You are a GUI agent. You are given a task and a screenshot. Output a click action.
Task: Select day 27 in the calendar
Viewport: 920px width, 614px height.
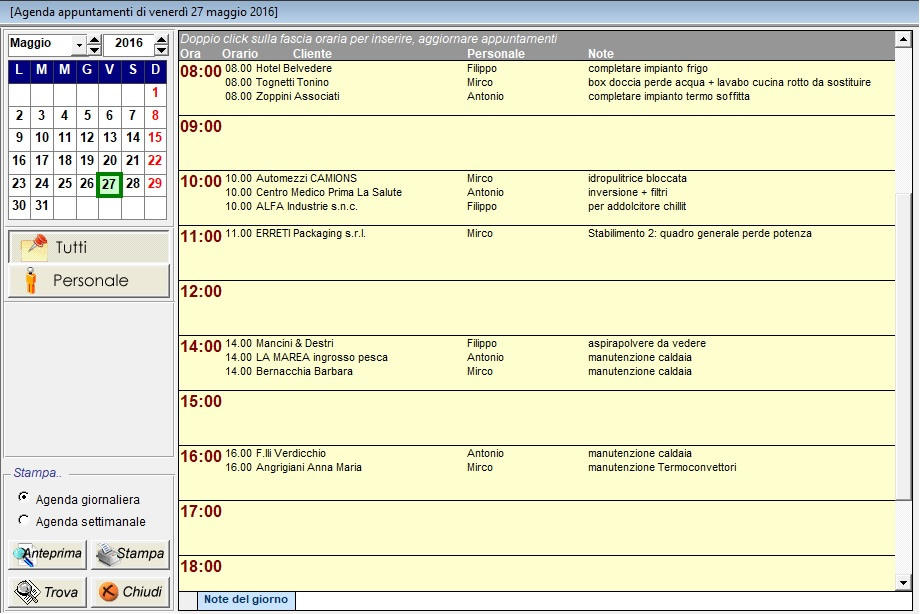tap(109, 184)
